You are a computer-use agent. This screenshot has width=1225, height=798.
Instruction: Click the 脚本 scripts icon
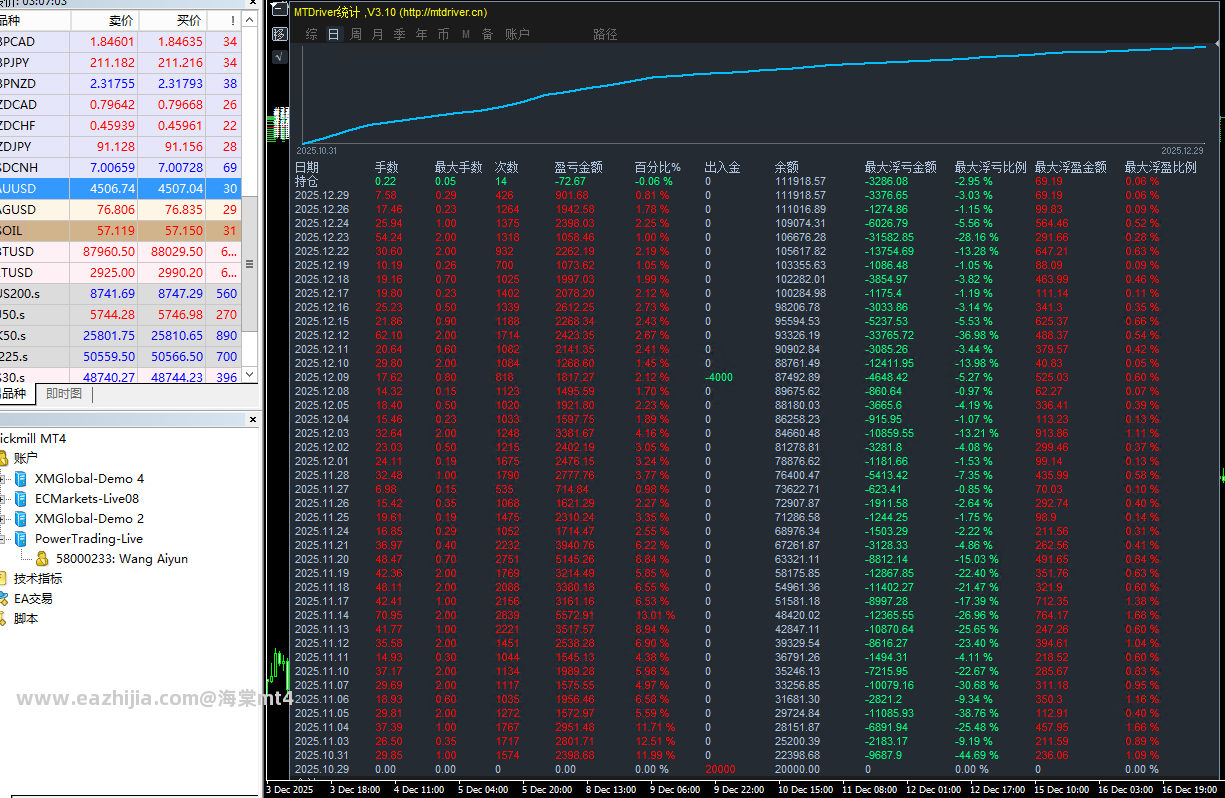pyautogui.click(x=4, y=618)
